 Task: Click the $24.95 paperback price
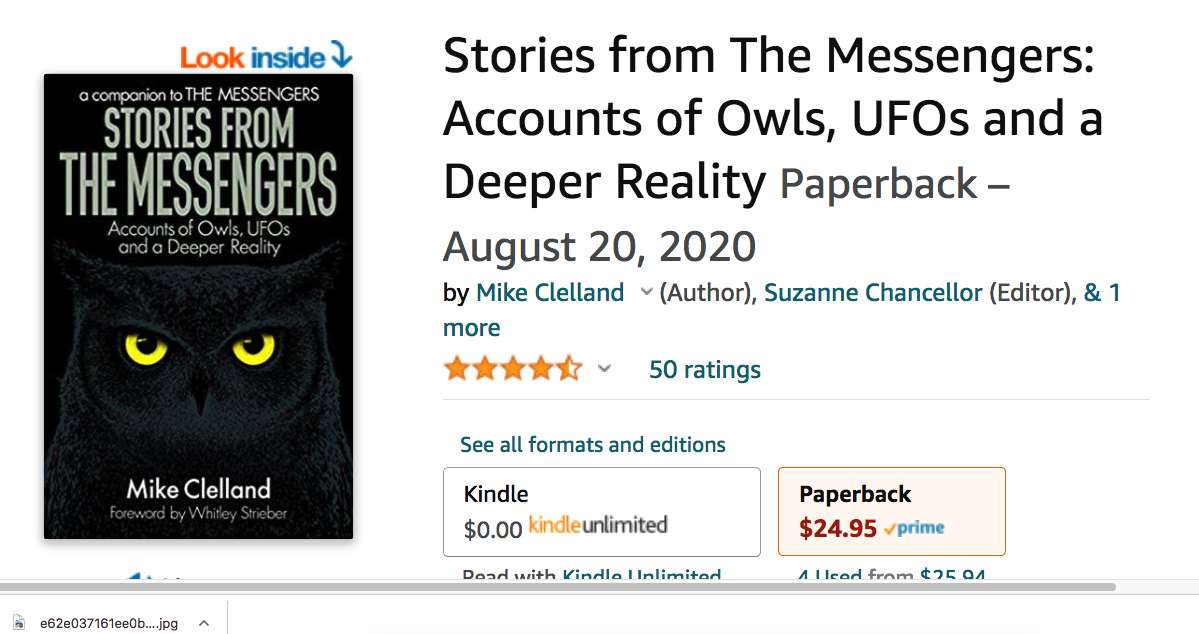[837, 528]
